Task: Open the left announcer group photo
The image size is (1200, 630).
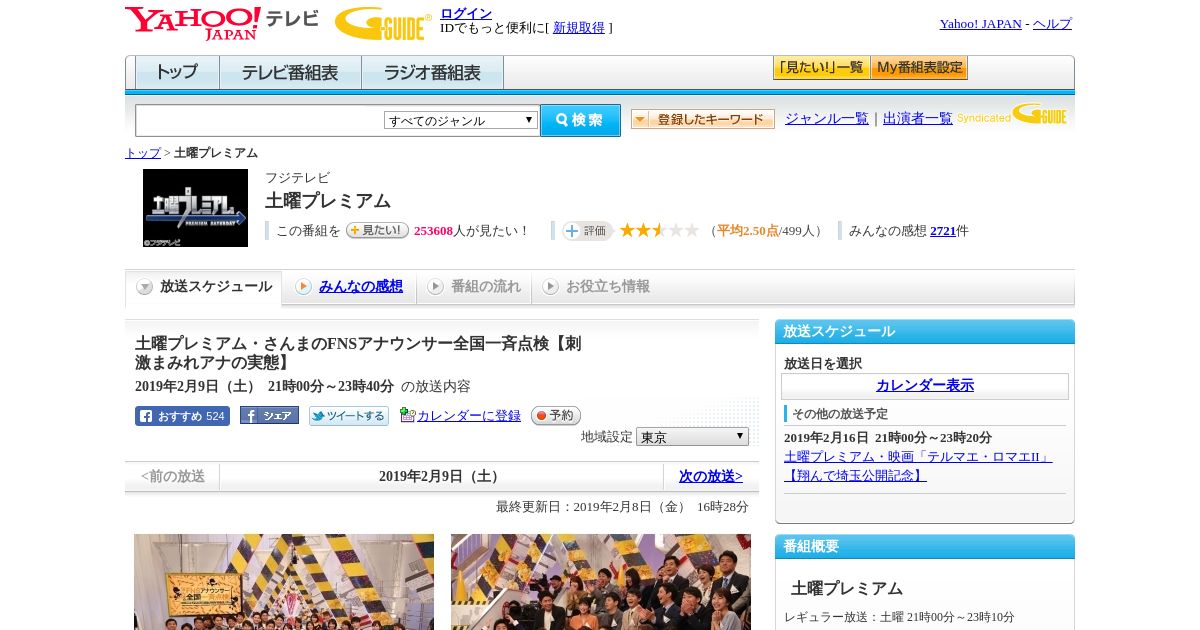Action: click(284, 582)
